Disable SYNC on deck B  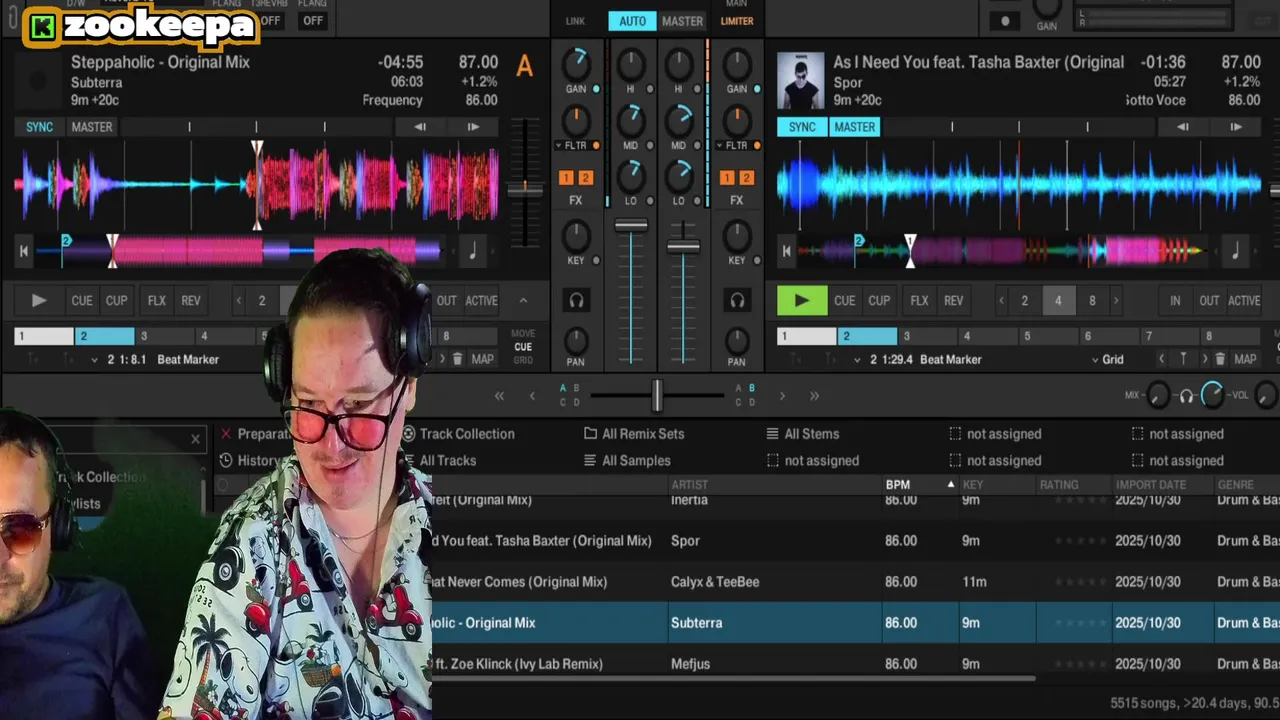803,127
